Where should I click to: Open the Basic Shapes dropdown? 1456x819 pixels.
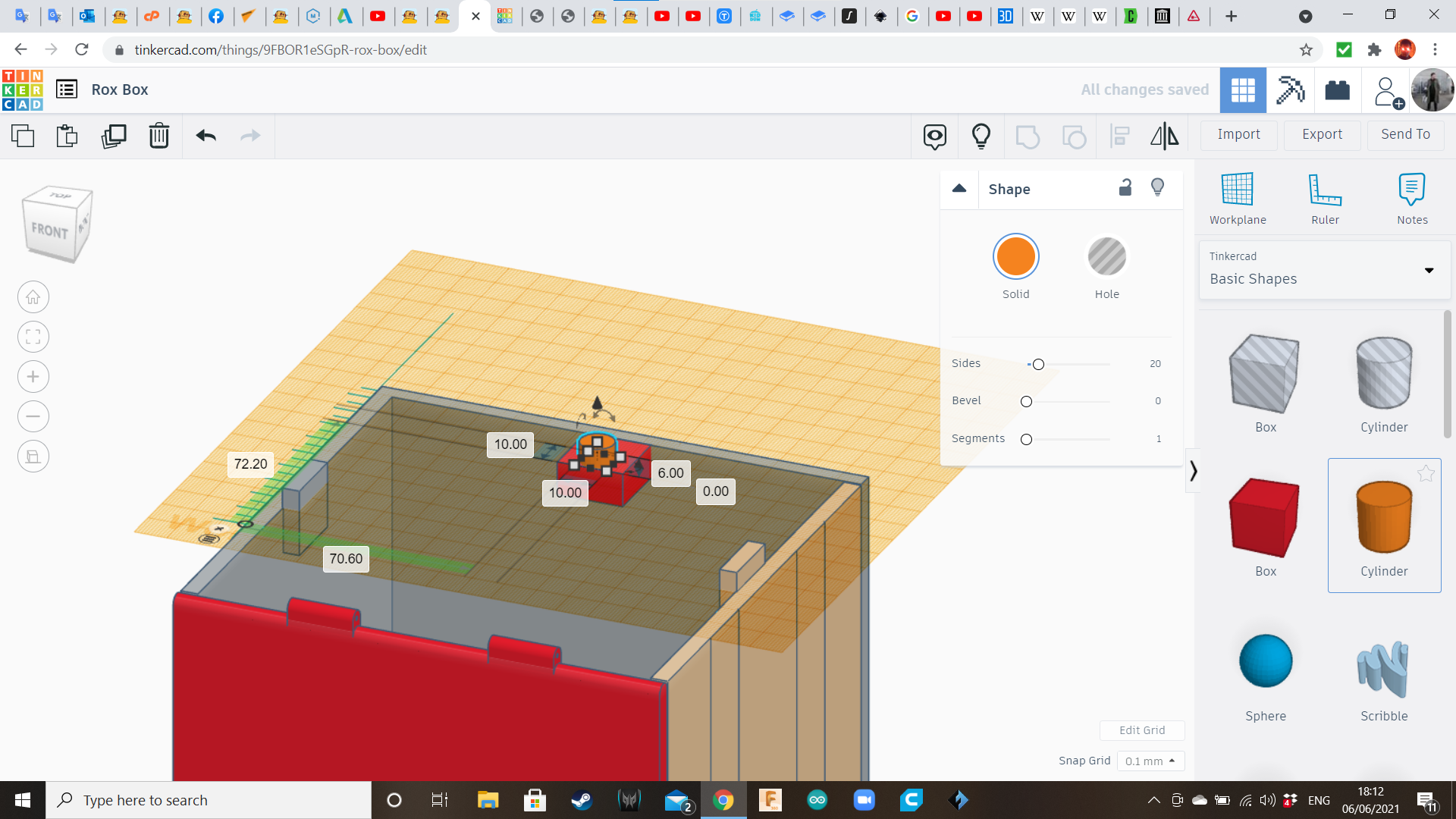1324,270
